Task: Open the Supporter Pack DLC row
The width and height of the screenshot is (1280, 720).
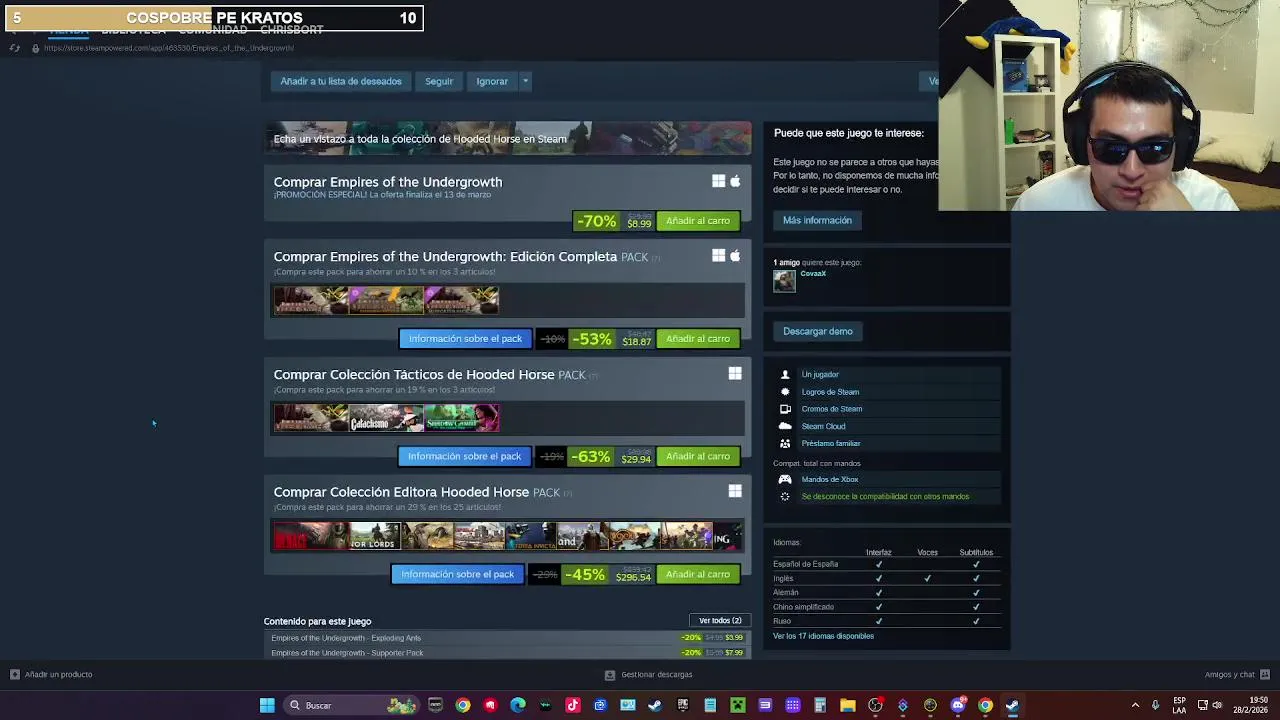Action: coord(508,653)
